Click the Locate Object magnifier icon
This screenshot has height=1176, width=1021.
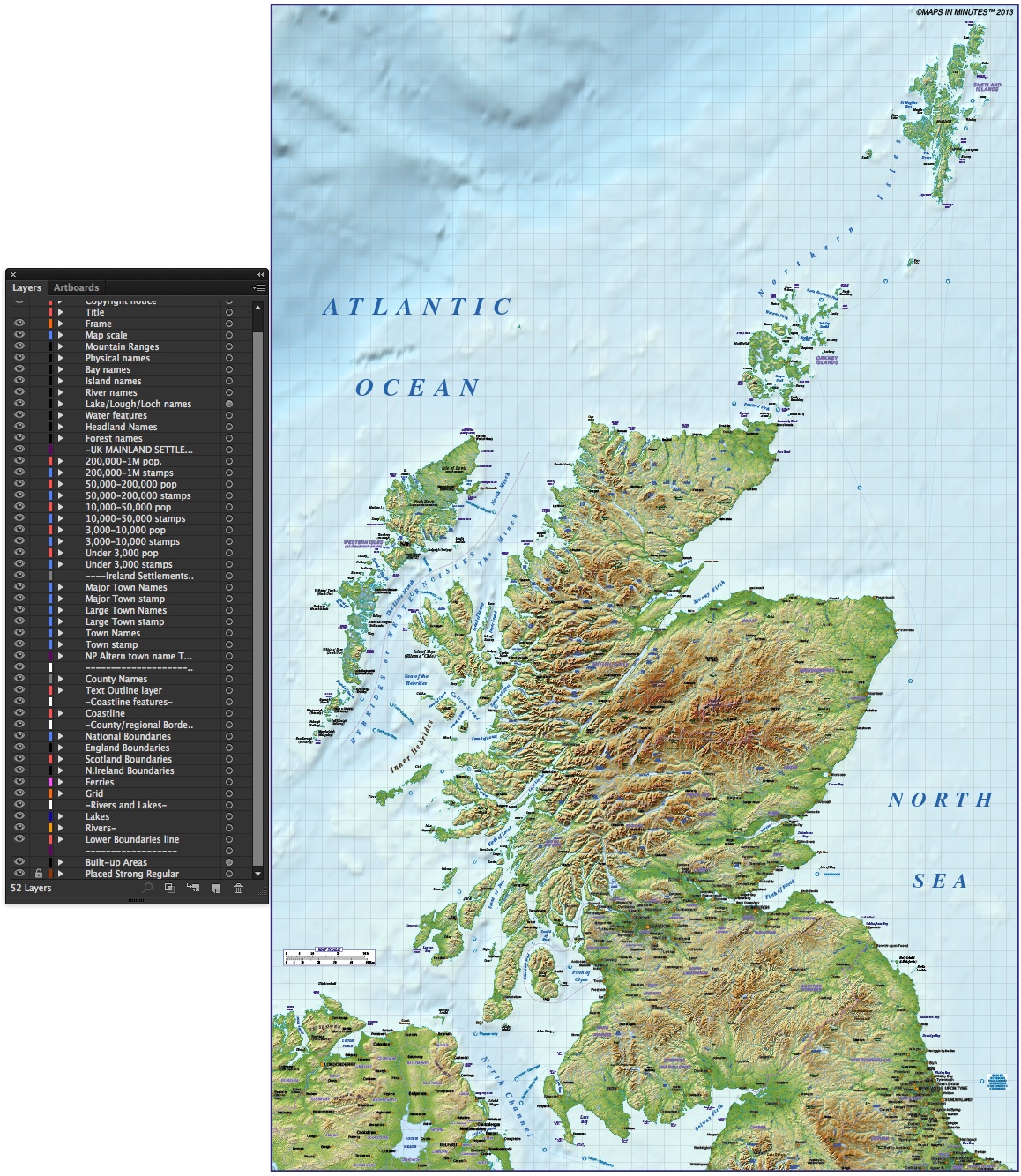147,888
